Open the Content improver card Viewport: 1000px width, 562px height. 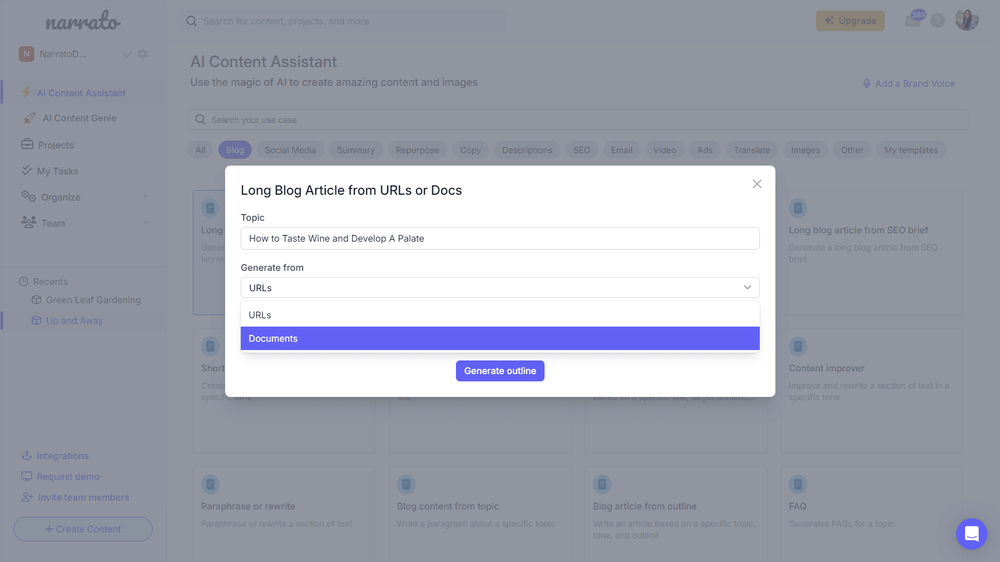tap(872, 390)
